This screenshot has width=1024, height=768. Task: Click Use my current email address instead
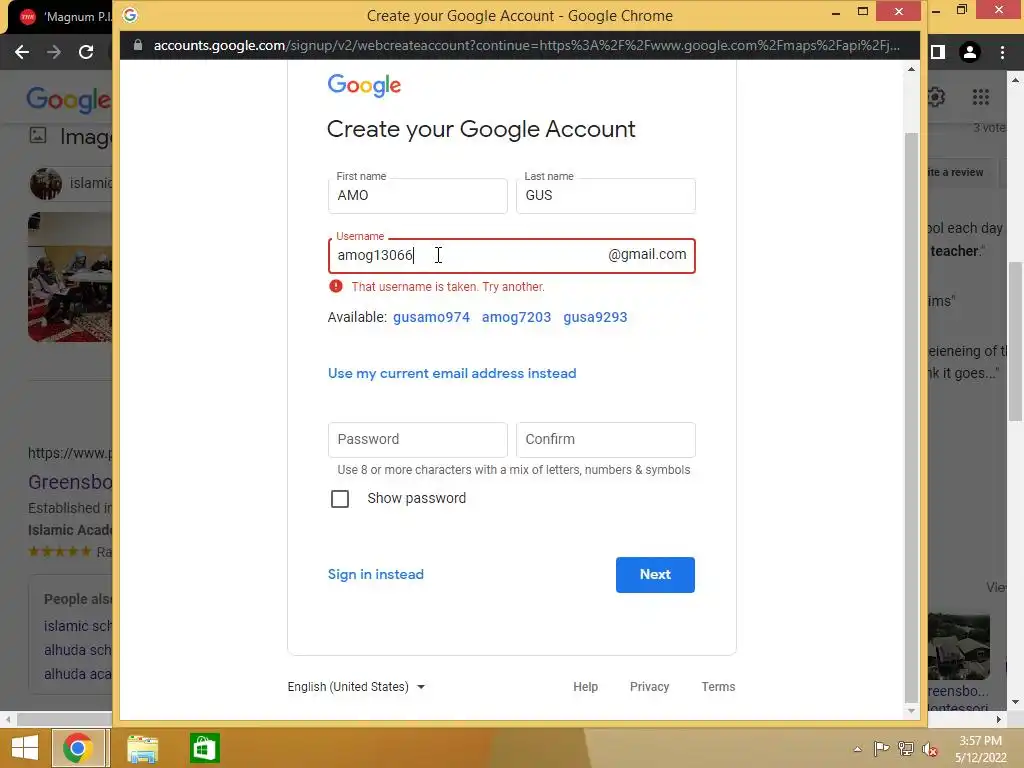point(452,373)
